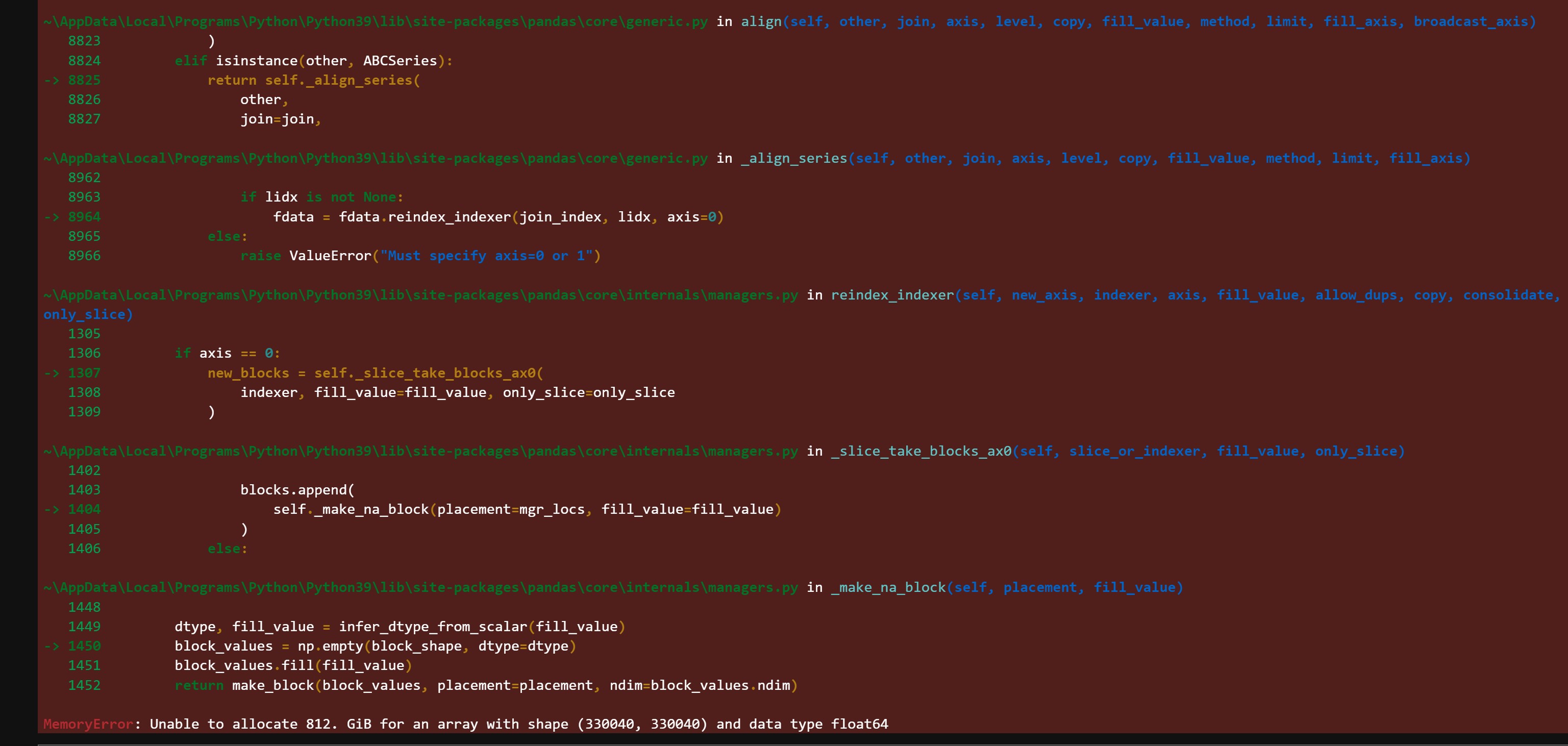Click managers.py path before _make_na_block
1568x746 pixels.
[x=420, y=587]
